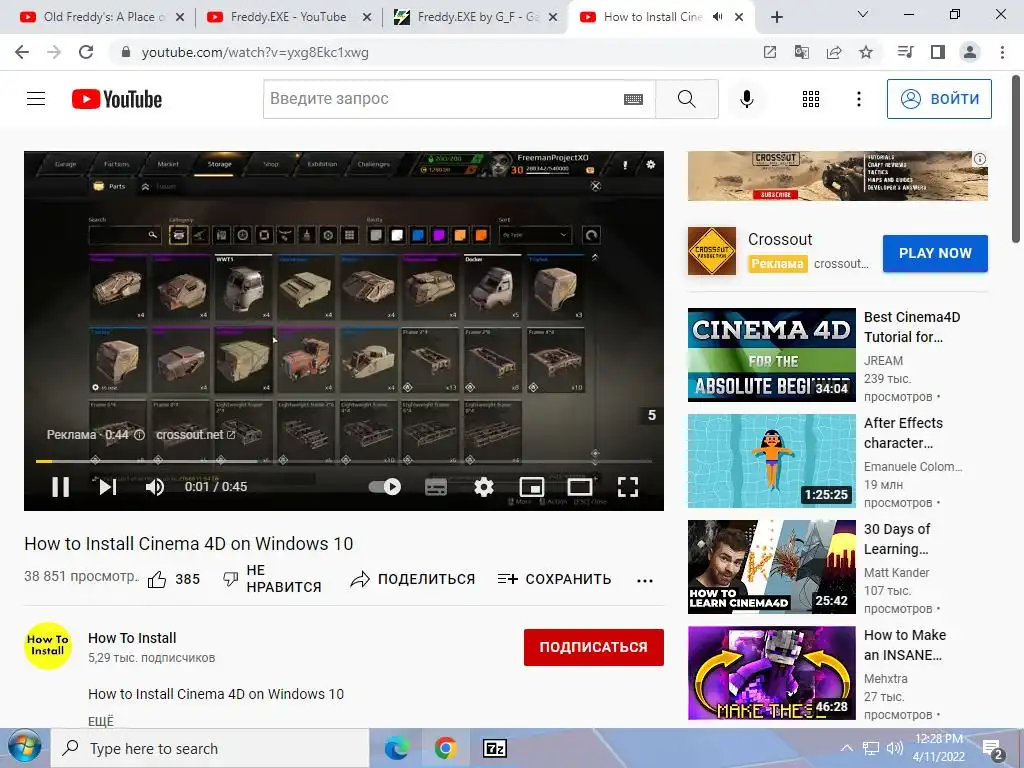Screen dimensions: 1024x768
Task: Open After Effects character video thumbnail
Action: tap(771, 461)
